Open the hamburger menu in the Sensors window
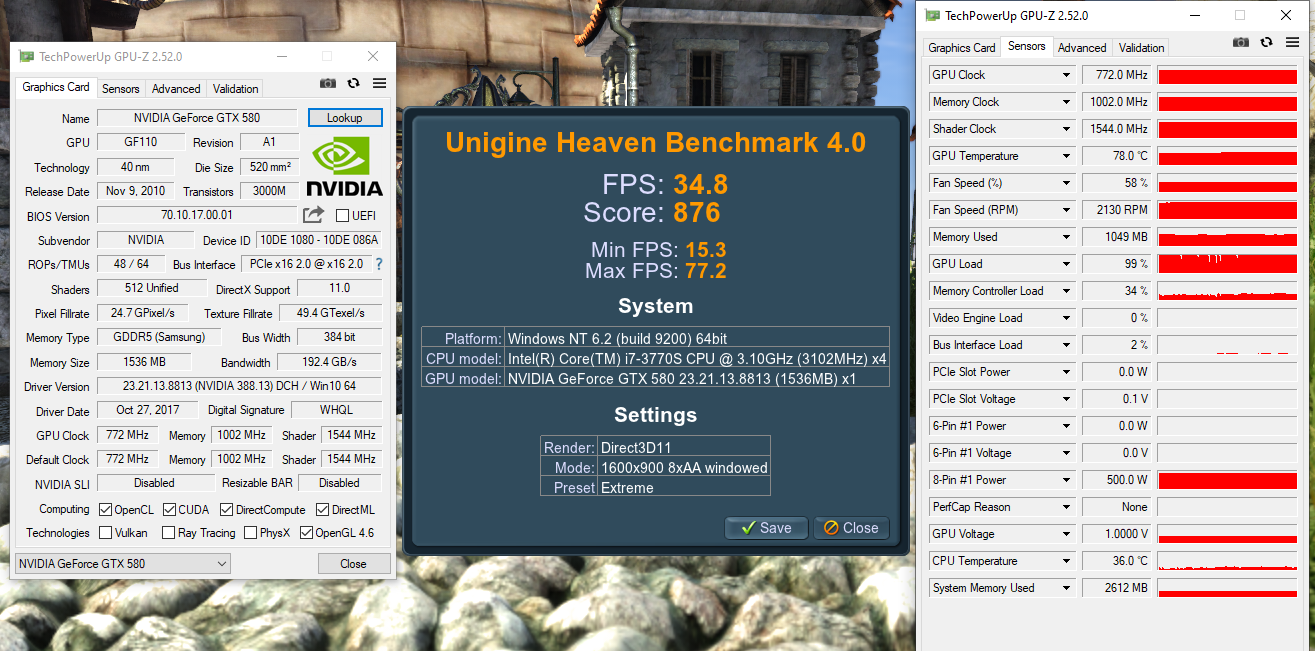Screen dimensions: 1315x651 coord(1293,42)
